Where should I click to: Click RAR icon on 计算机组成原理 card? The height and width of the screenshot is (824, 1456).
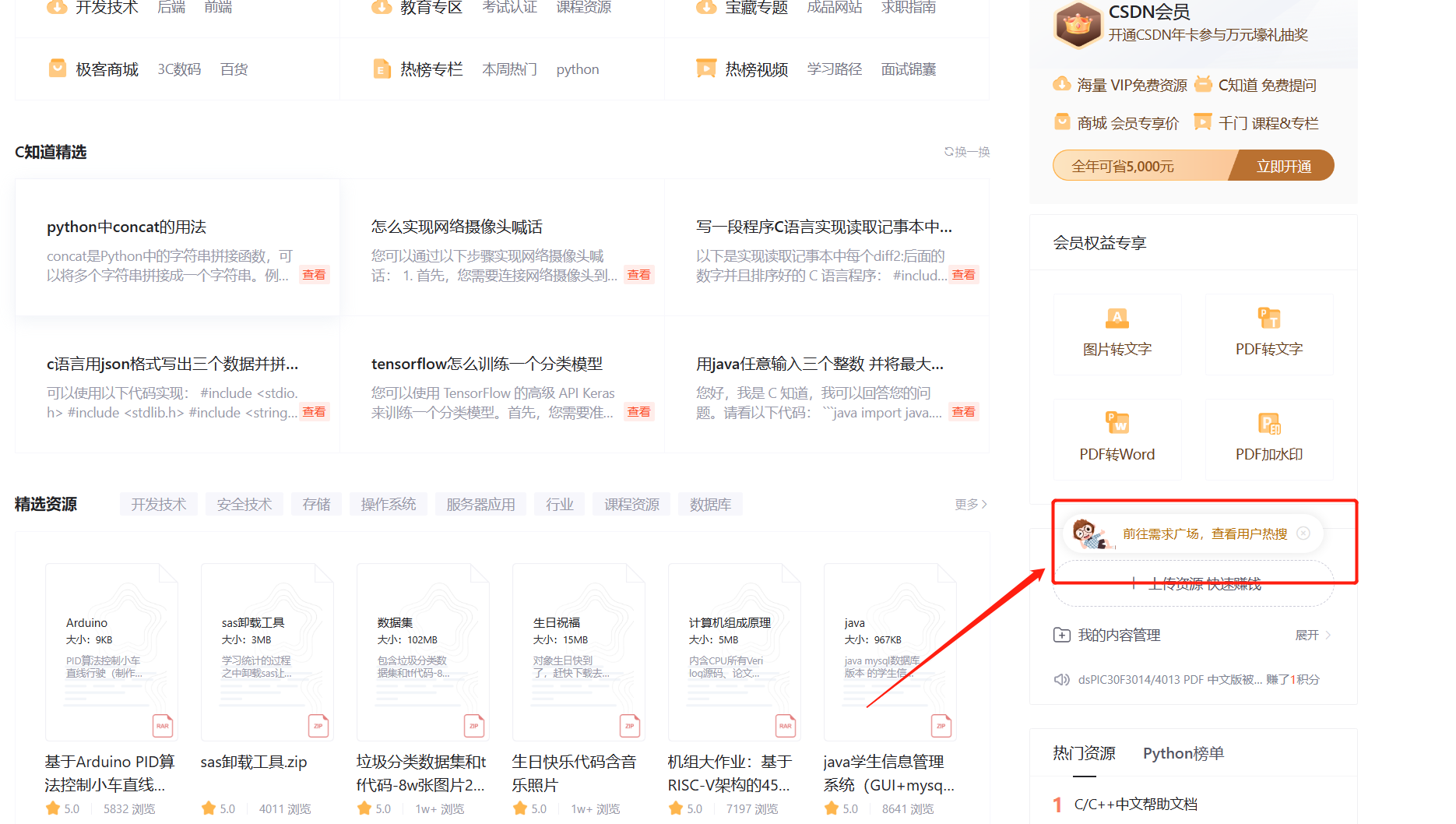click(786, 725)
